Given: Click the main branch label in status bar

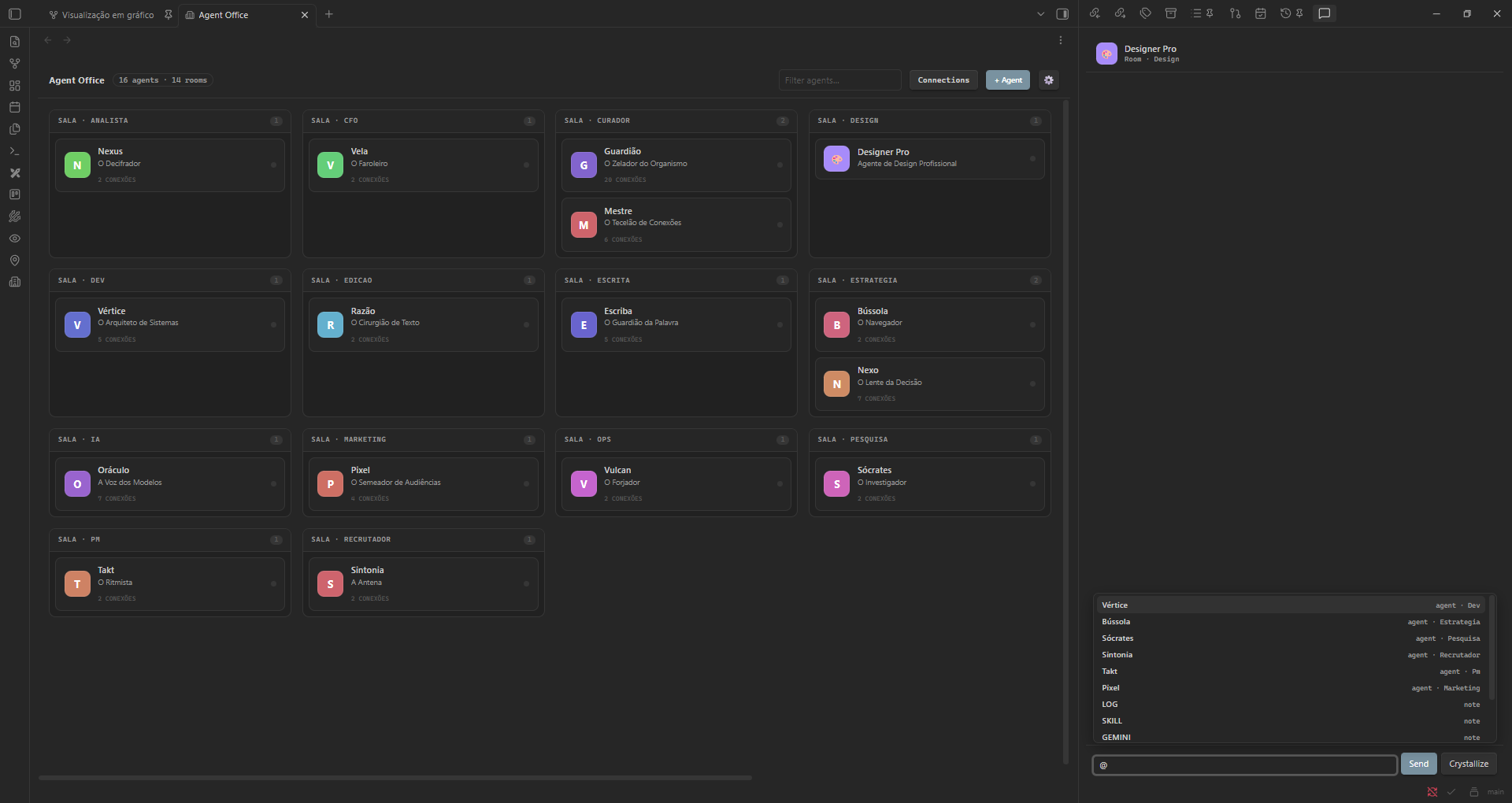Looking at the screenshot, I should [x=1495, y=792].
